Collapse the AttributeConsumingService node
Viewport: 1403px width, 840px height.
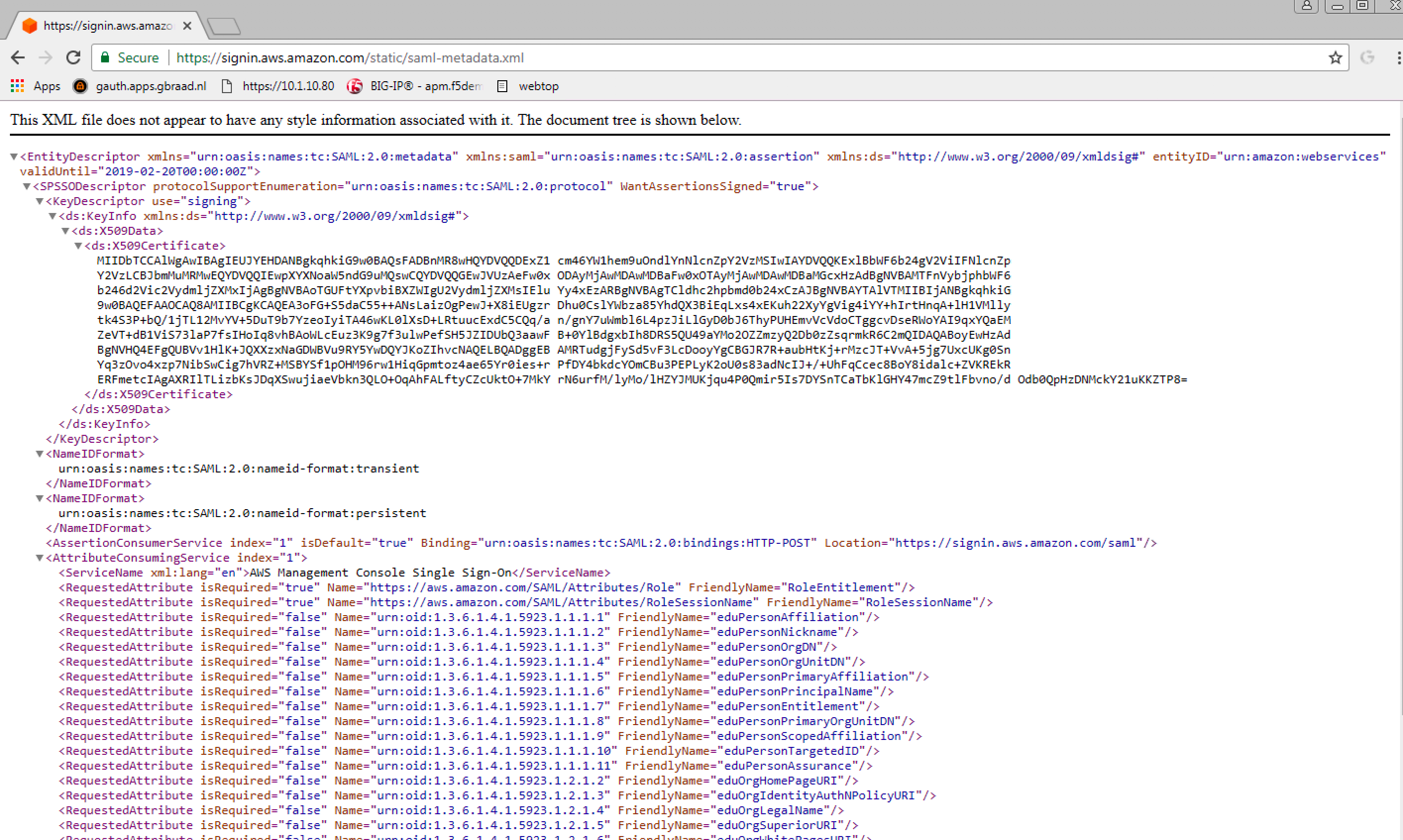click(x=40, y=558)
